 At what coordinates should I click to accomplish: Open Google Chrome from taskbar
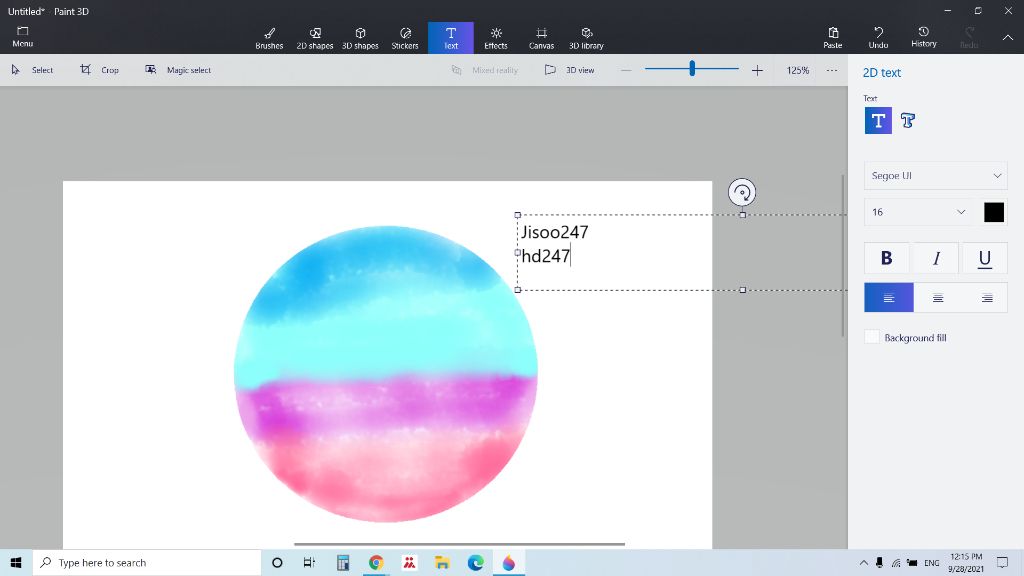pos(376,562)
